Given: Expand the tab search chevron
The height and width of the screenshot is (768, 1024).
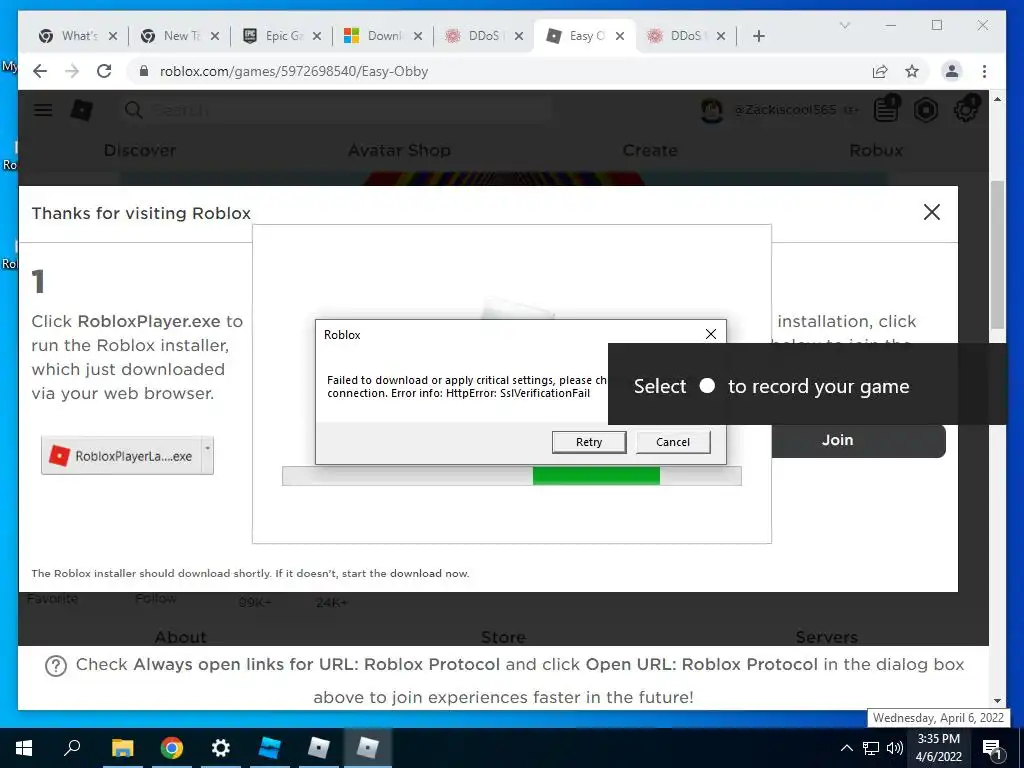Looking at the screenshot, I should click(844, 25).
